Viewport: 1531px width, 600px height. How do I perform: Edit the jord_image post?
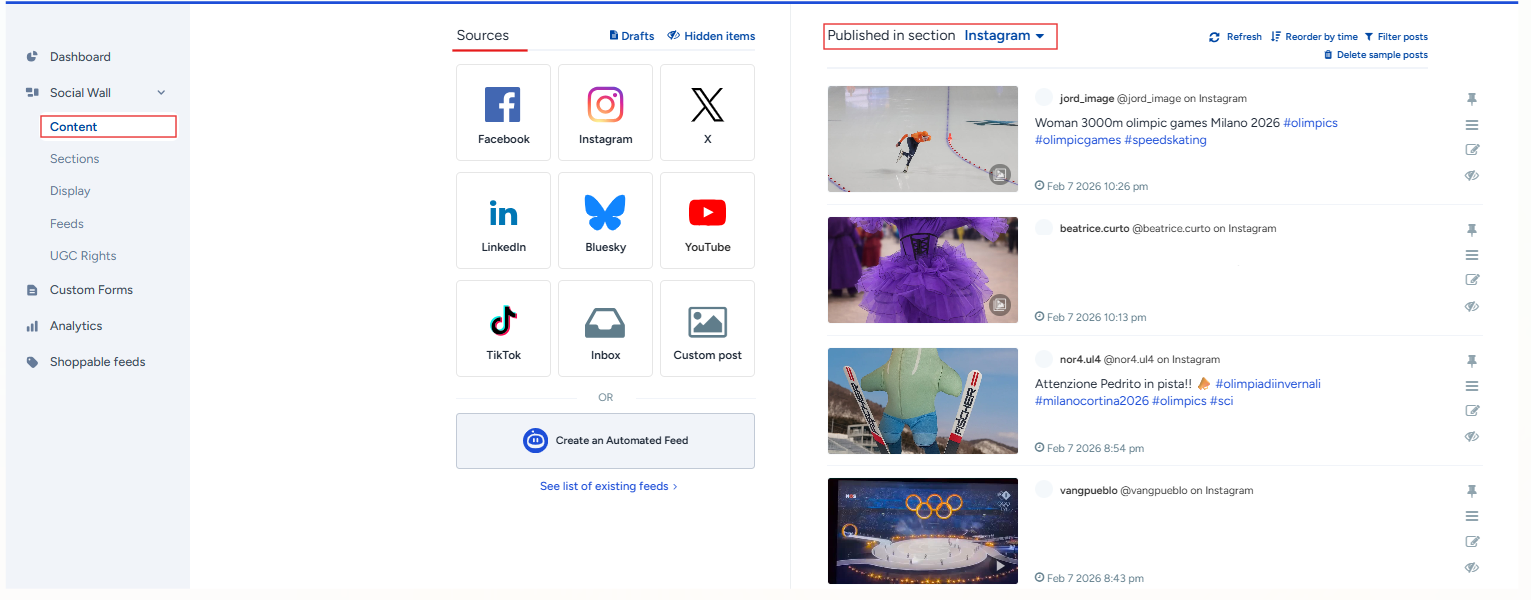[x=1472, y=150]
